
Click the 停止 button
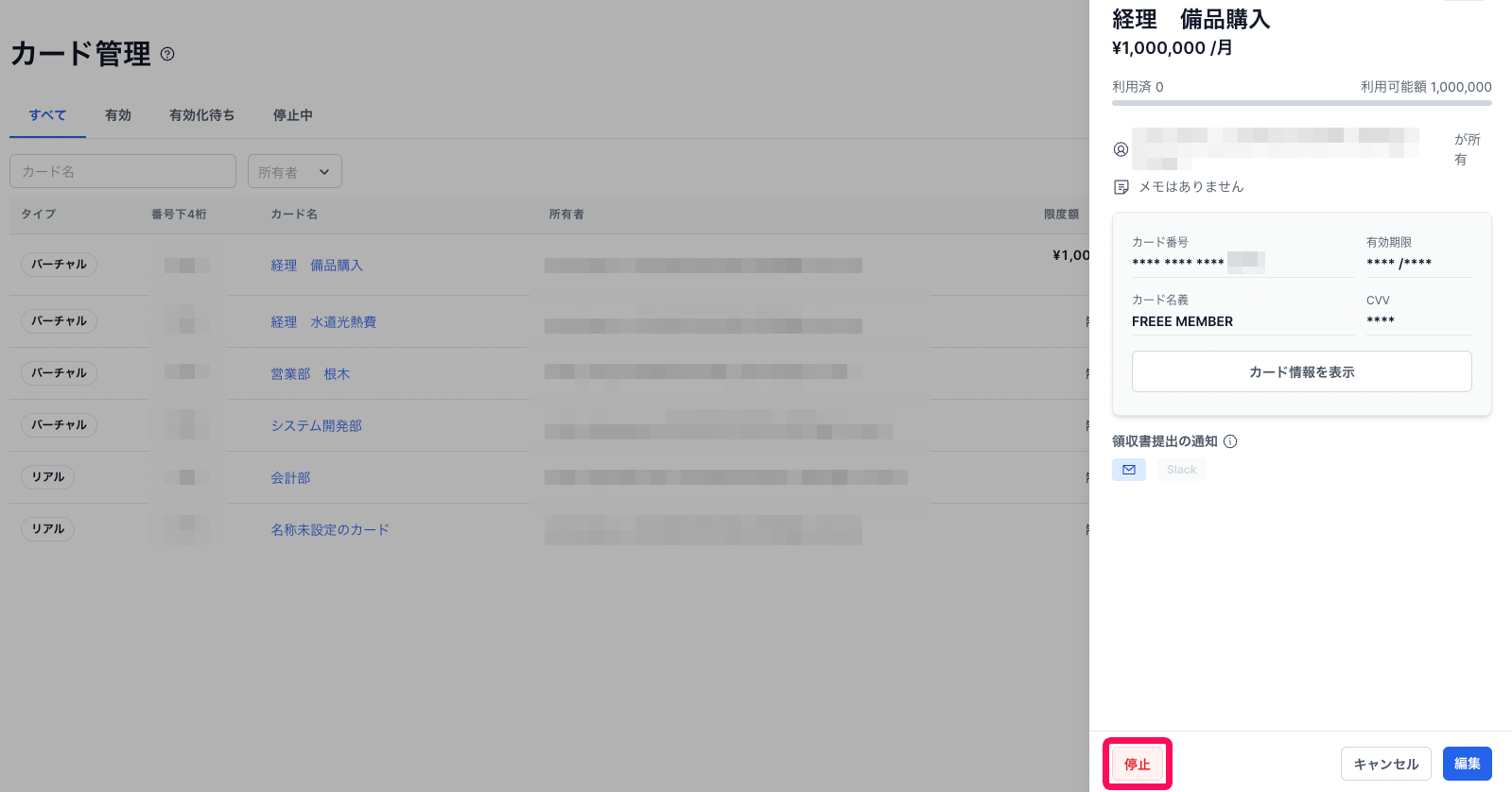pos(1138,764)
